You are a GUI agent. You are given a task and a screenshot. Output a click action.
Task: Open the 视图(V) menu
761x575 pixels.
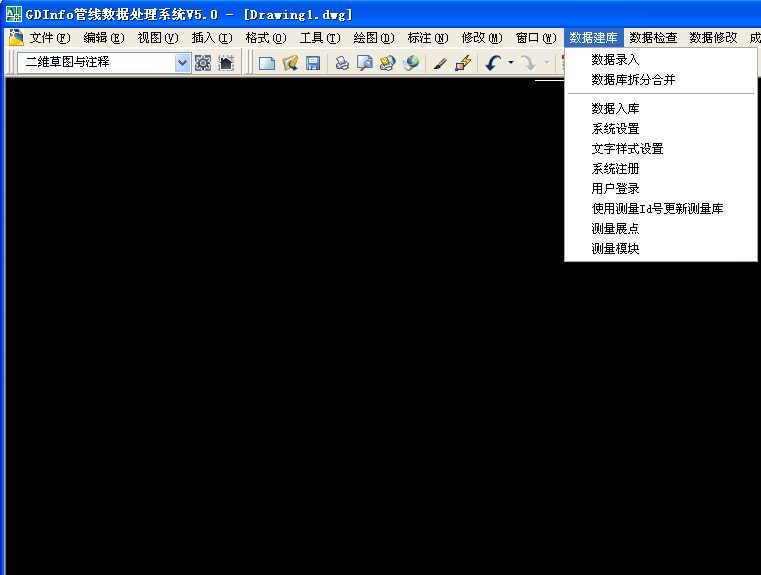pyautogui.click(x=158, y=38)
